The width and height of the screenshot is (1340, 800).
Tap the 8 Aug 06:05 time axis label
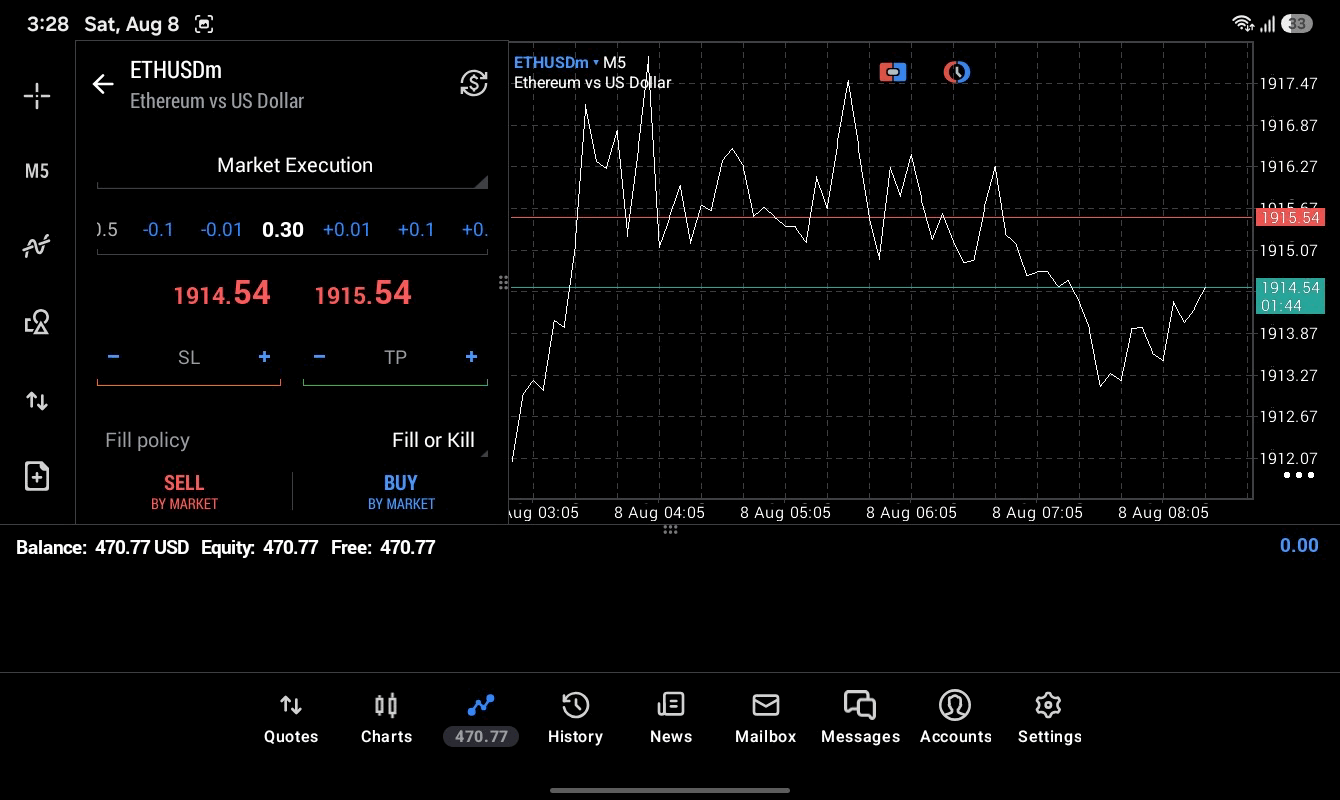(911, 512)
